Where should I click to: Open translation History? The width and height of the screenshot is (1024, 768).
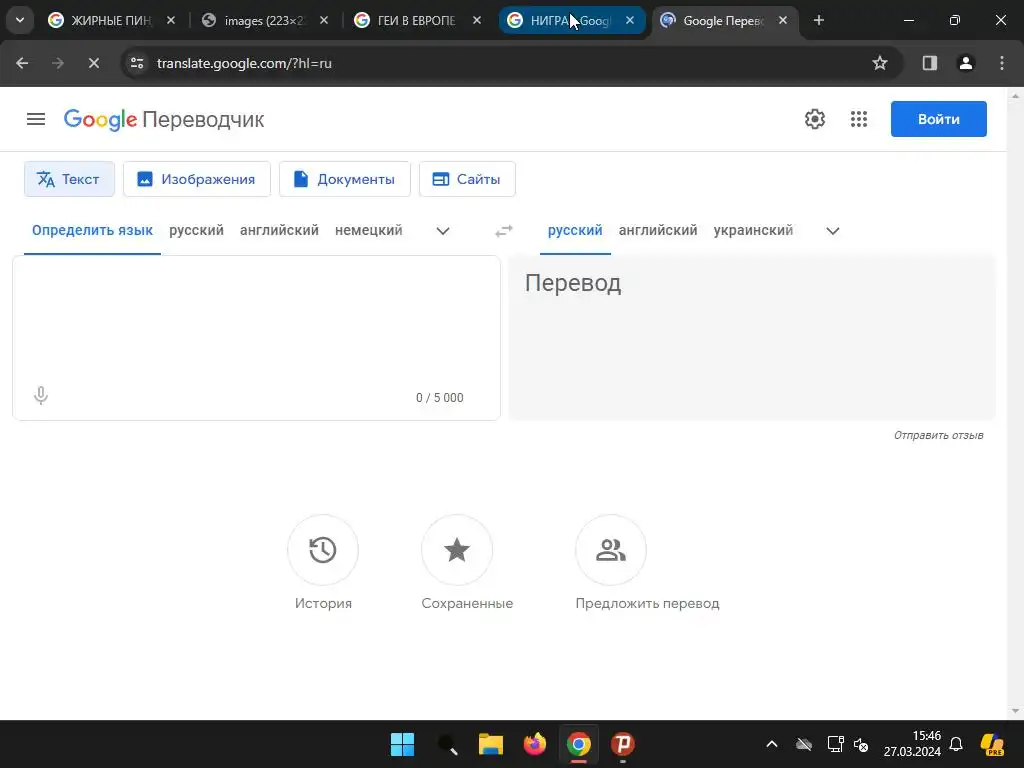(323, 550)
